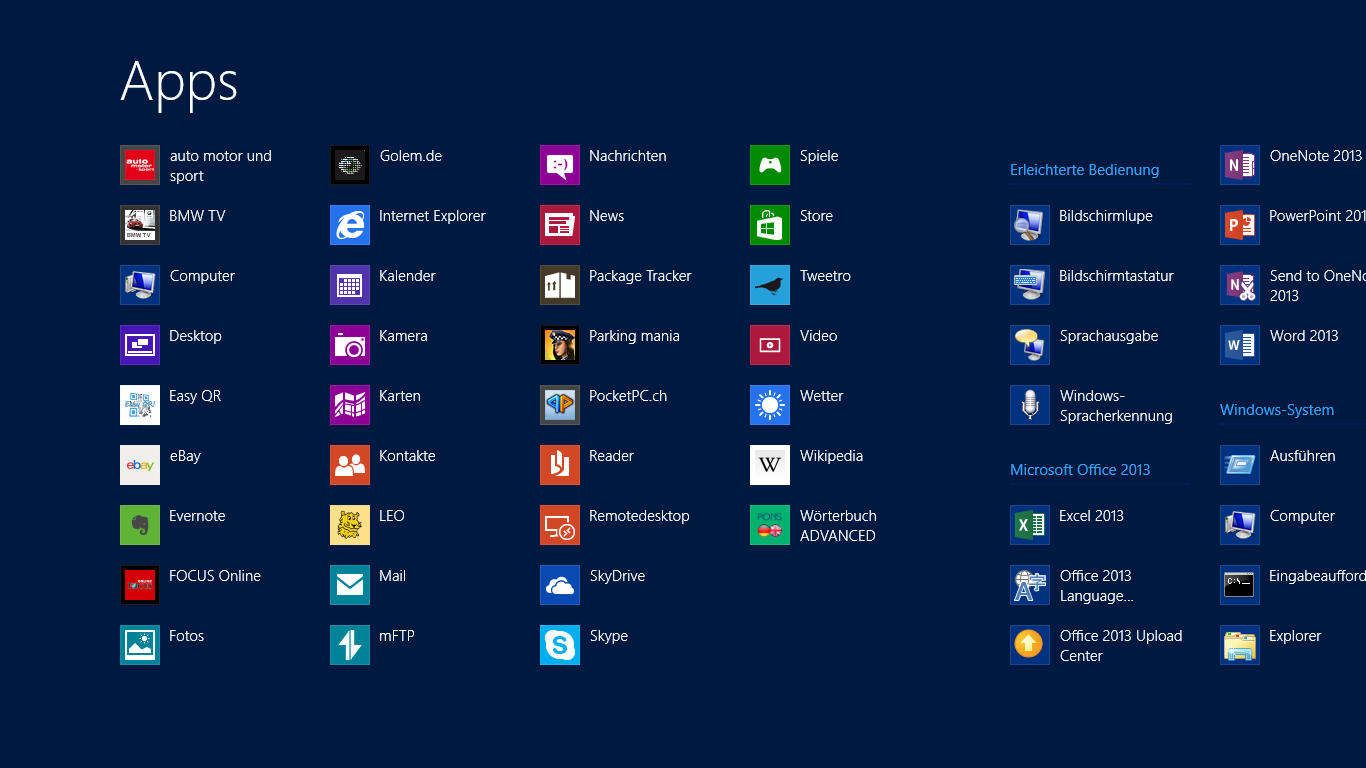This screenshot has height=768, width=1366.
Task: Open the Spiele Xbox controller icon
Action: pos(770,165)
